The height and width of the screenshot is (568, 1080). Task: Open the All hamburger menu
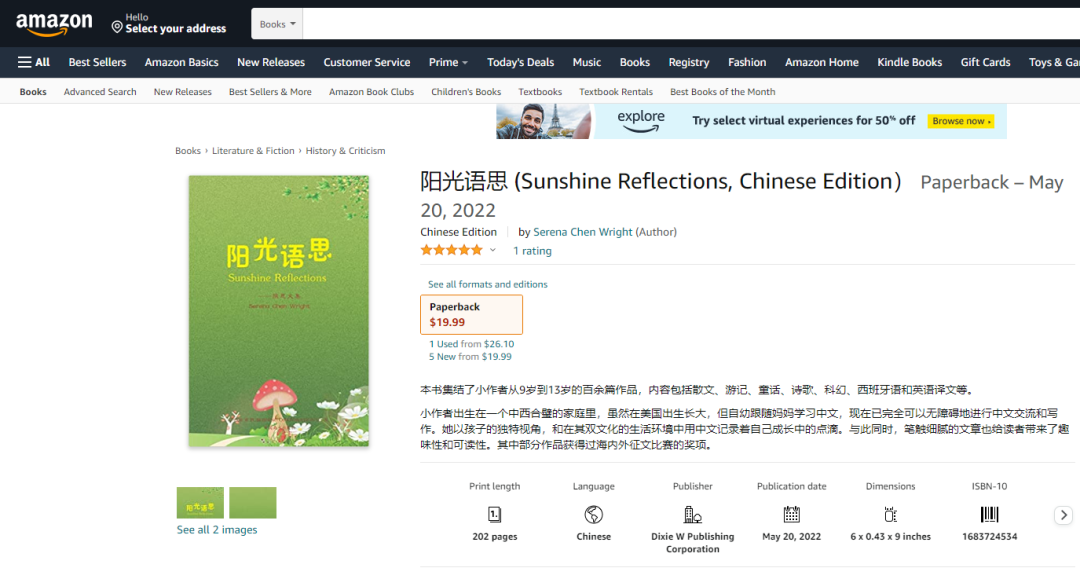33,62
